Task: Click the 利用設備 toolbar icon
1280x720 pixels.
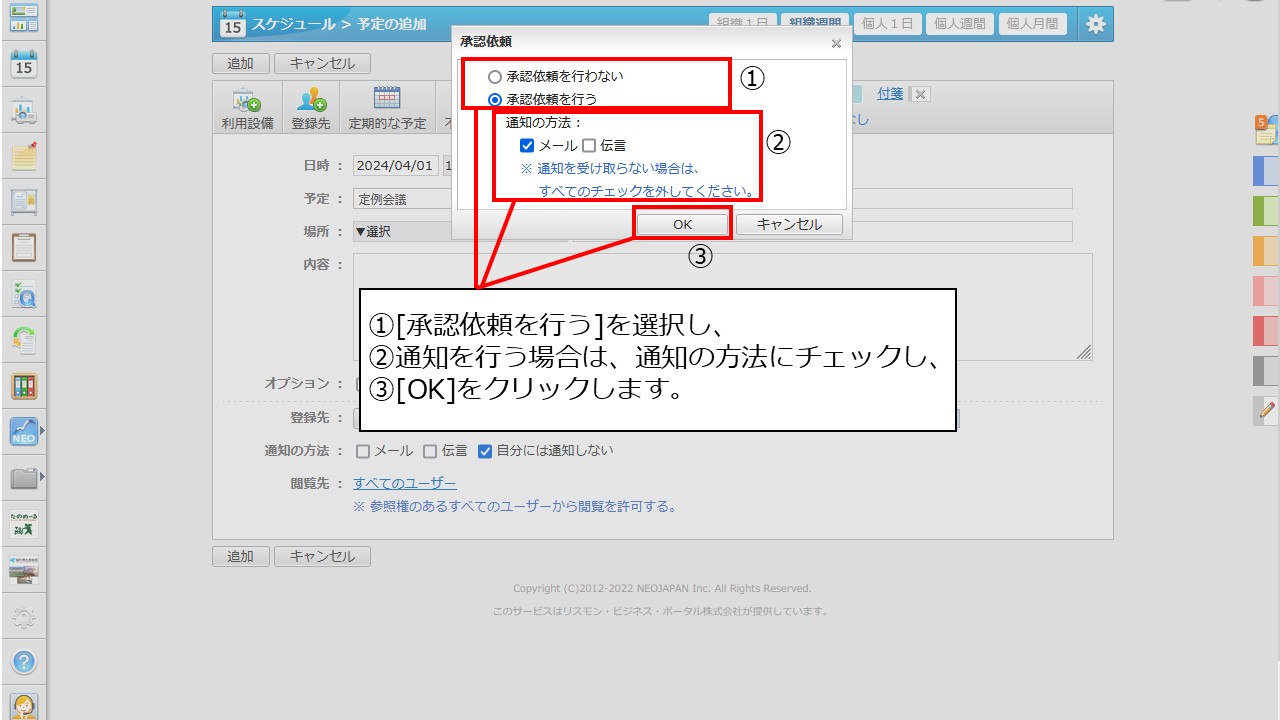Action: click(x=247, y=109)
